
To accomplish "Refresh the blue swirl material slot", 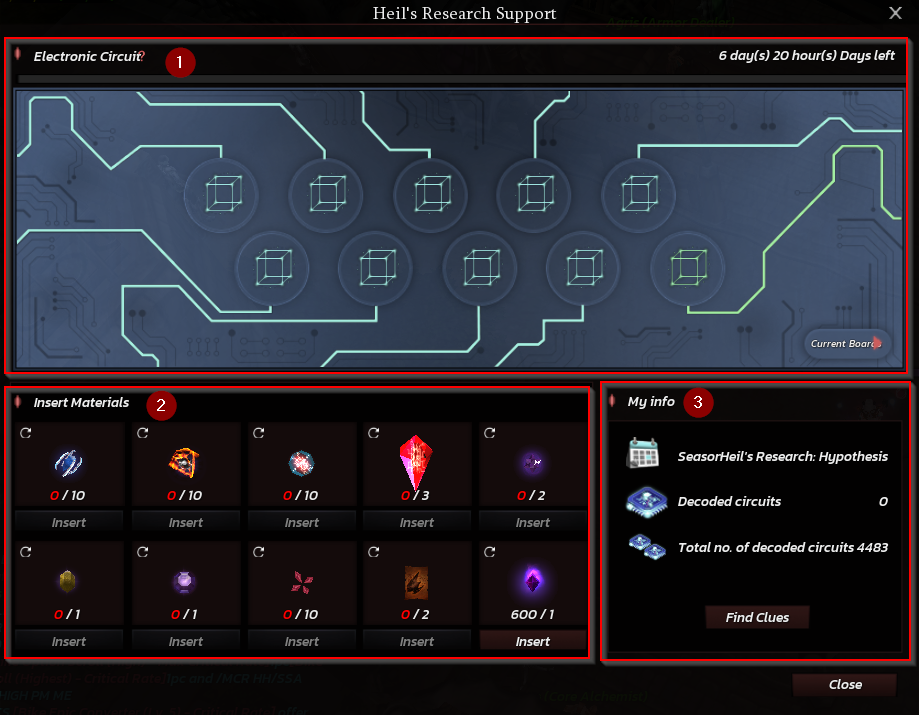I will pyautogui.click(x=26, y=433).
